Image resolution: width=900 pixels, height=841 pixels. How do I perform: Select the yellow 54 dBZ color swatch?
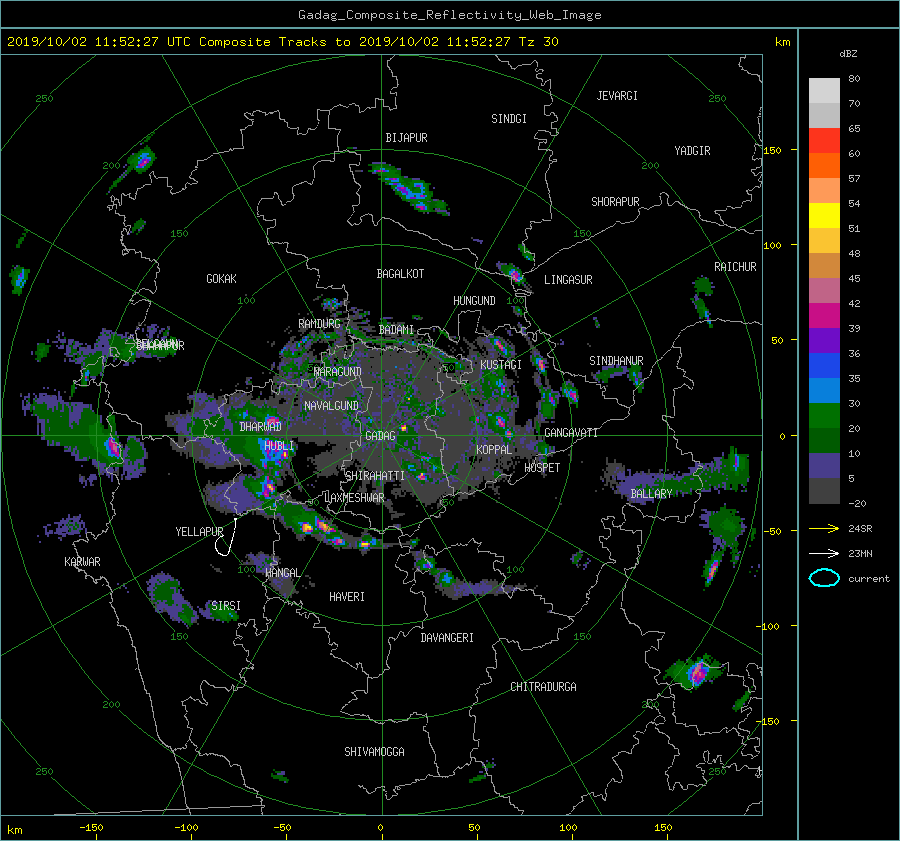[x=824, y=215]
